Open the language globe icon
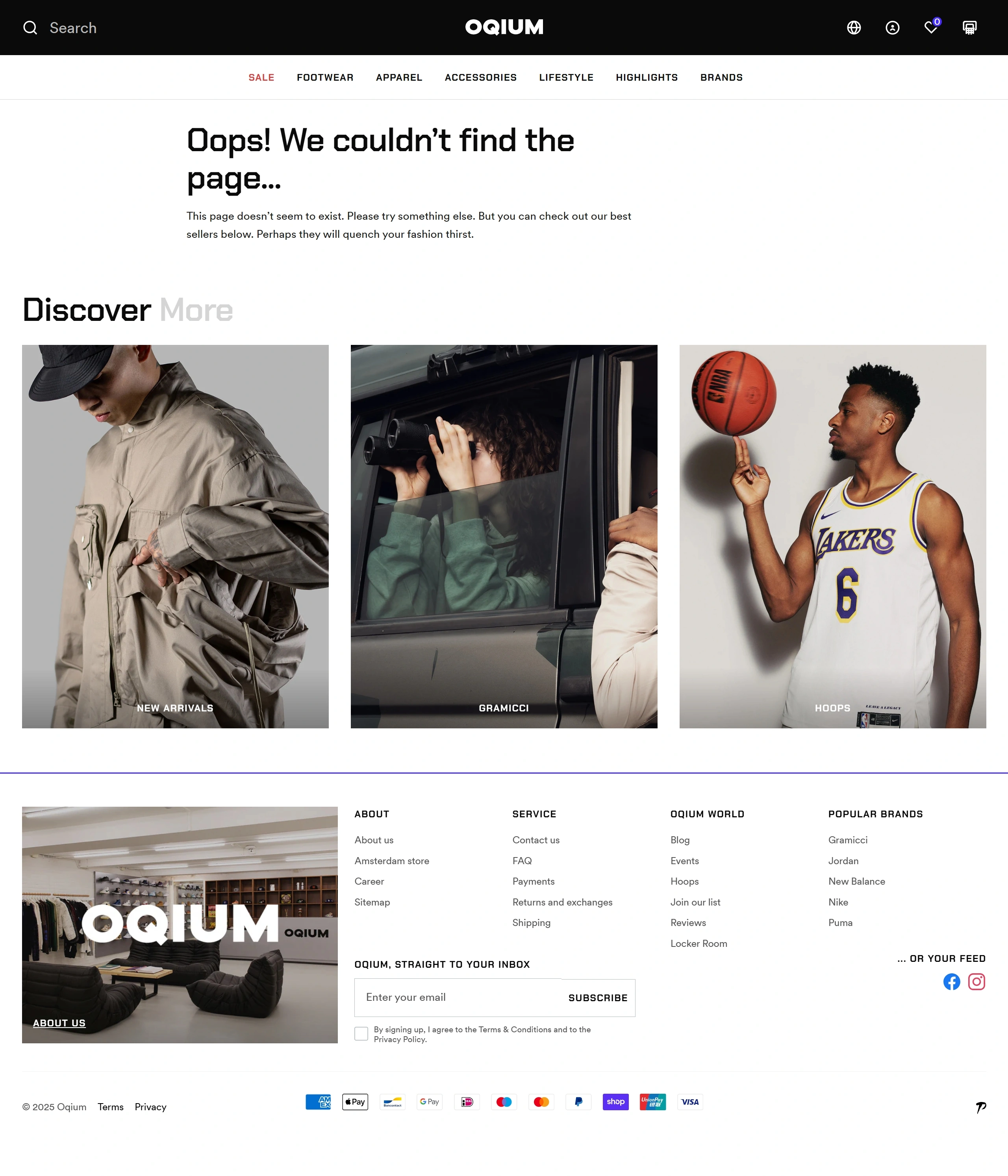This screenshot has width=1008, height=1176. [854, 28]
